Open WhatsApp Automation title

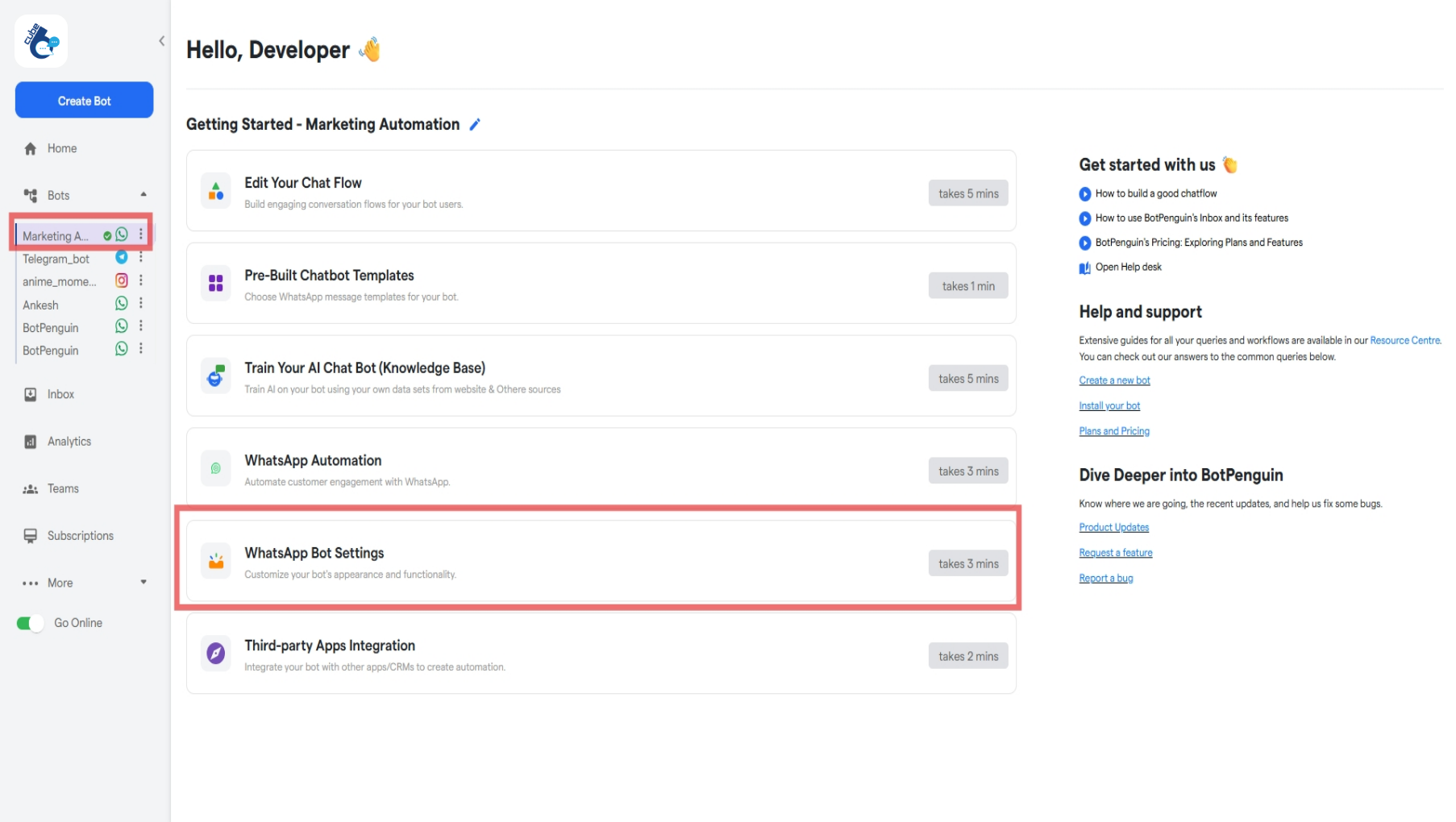coord(313,461)
